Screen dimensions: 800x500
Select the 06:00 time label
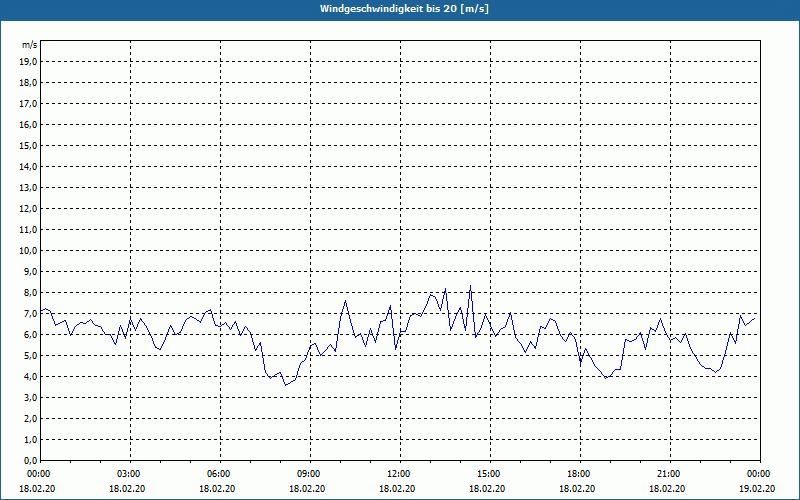pyautogui.click(x=220, y=474)
